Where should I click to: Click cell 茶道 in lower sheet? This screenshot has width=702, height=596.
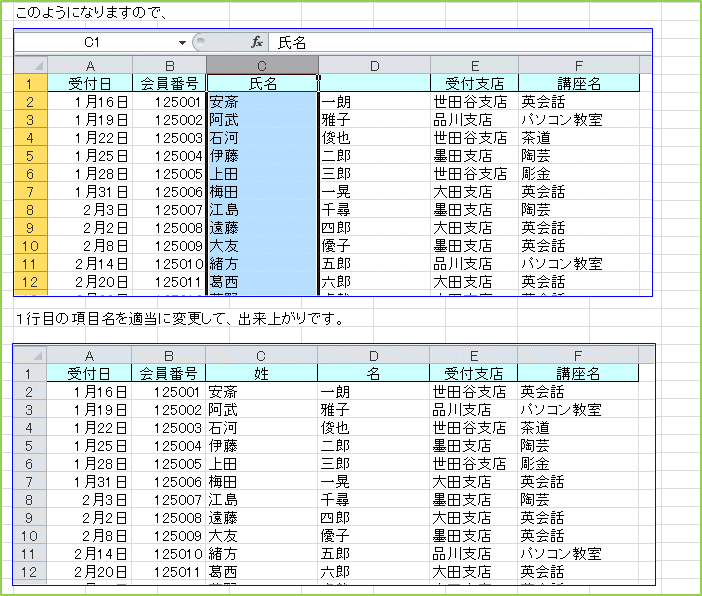(578, 428)
